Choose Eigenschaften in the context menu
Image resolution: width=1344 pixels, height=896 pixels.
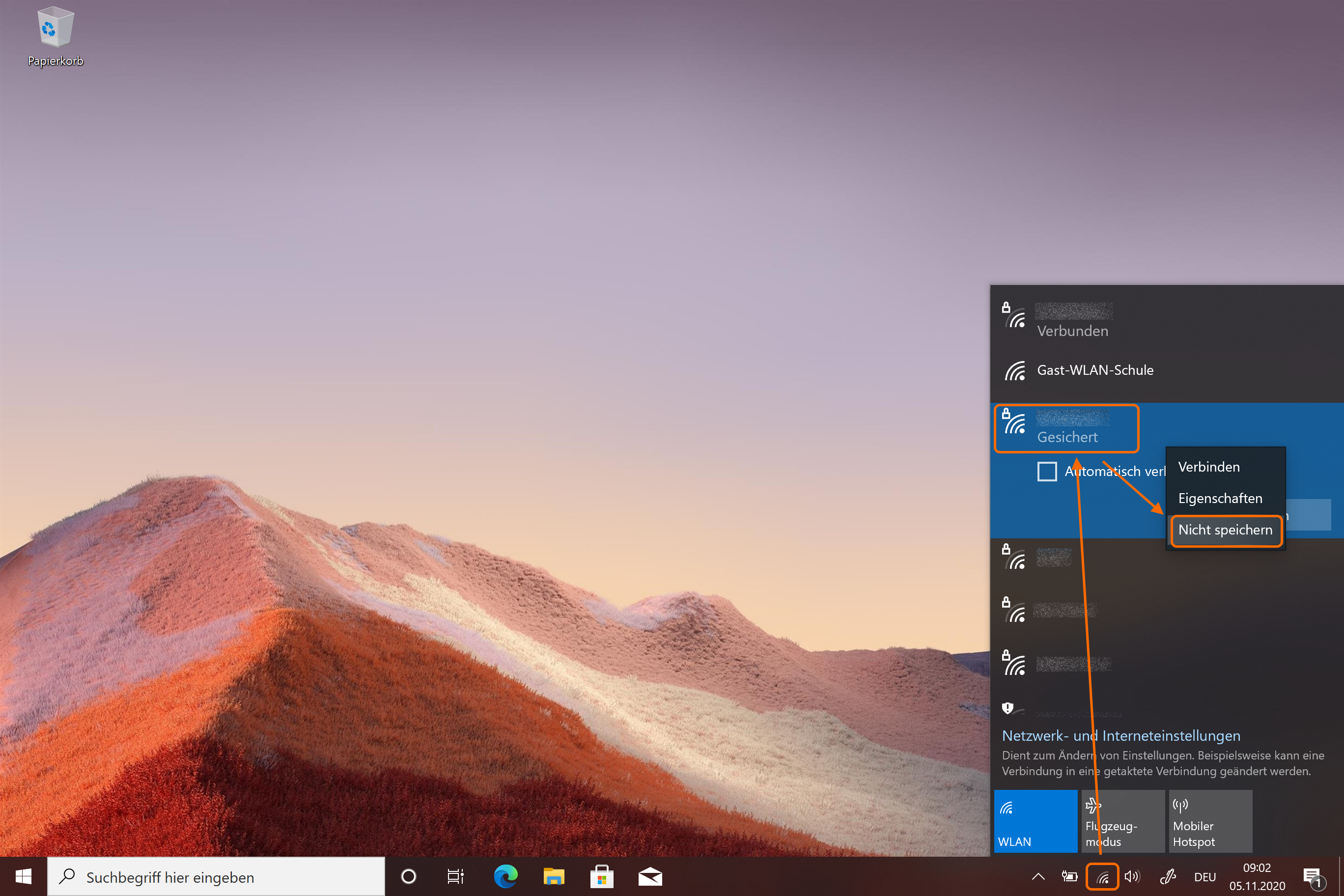tap(1220, 499)
